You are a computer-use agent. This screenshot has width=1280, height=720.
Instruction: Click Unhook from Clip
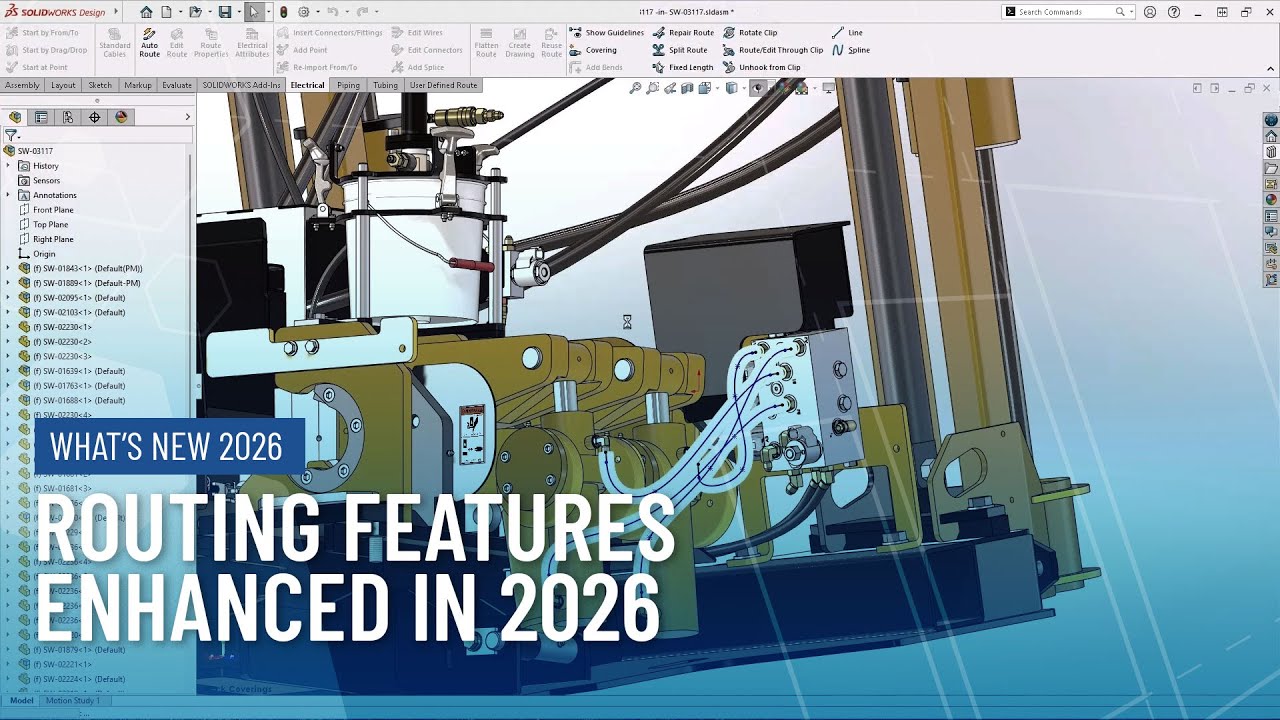[x=762, y=68]
